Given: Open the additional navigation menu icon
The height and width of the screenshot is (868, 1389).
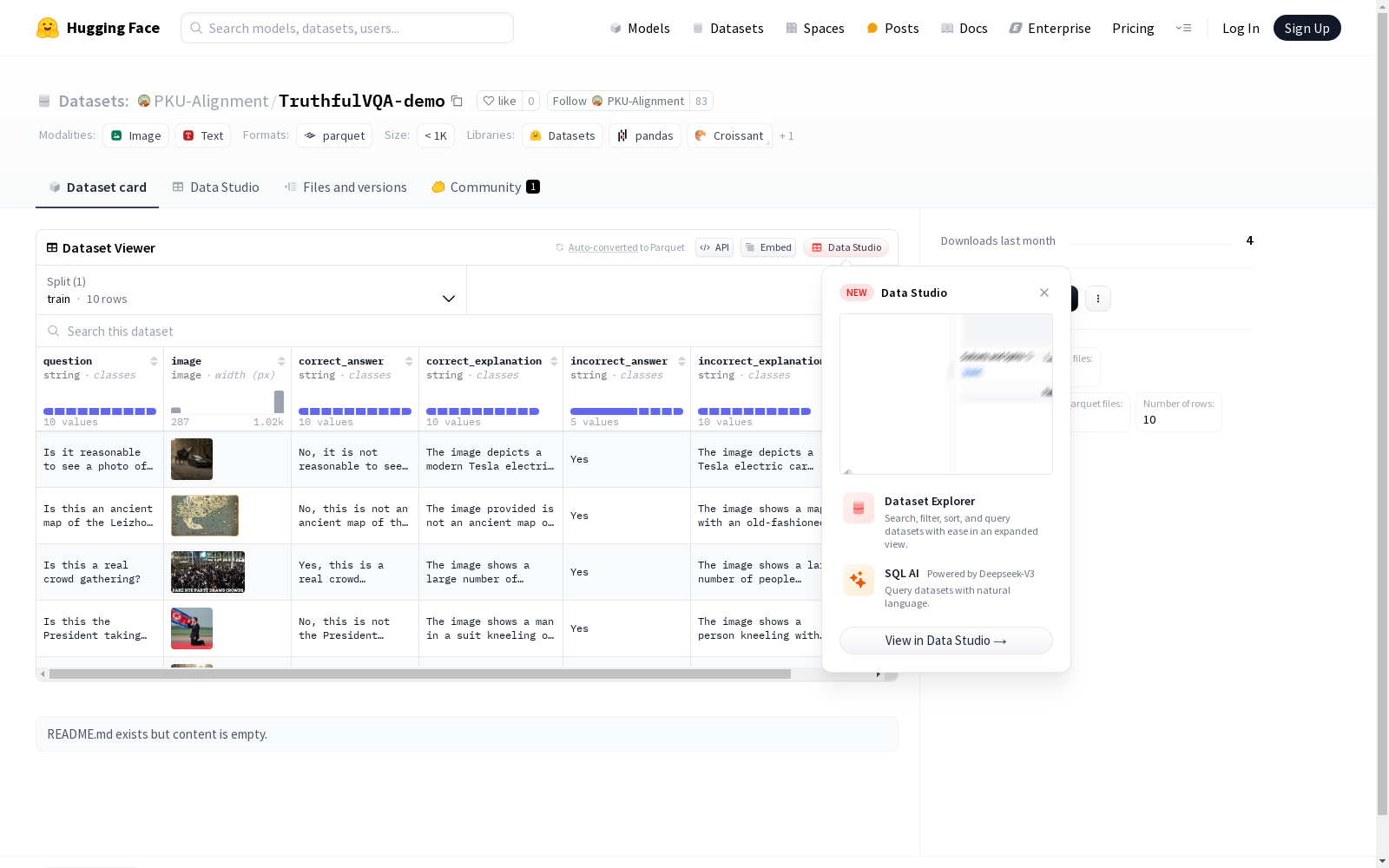Looking at the screenshot, I should click(x=1183, y=28).
